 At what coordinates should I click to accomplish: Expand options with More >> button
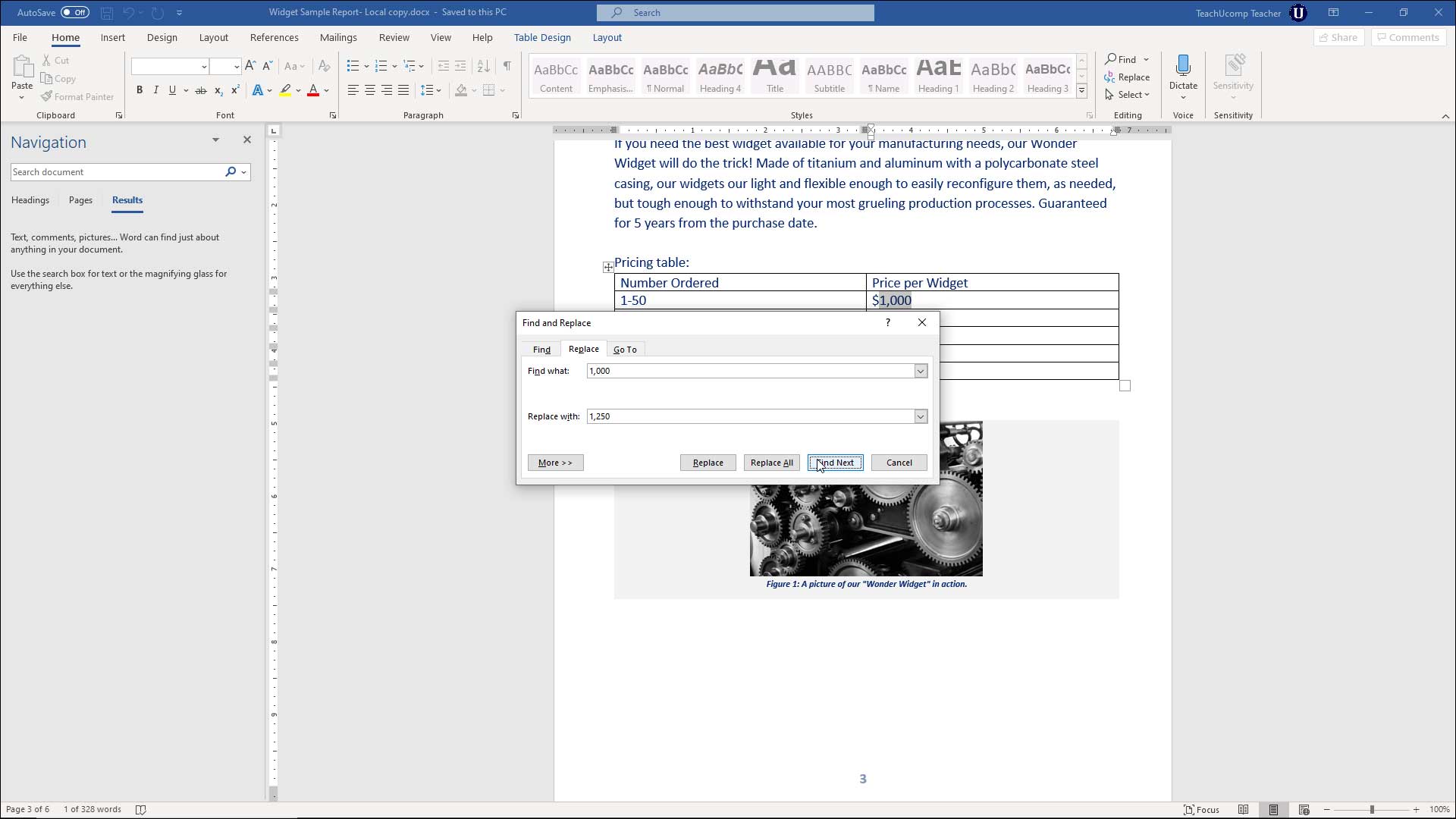(x=555, y=463)
